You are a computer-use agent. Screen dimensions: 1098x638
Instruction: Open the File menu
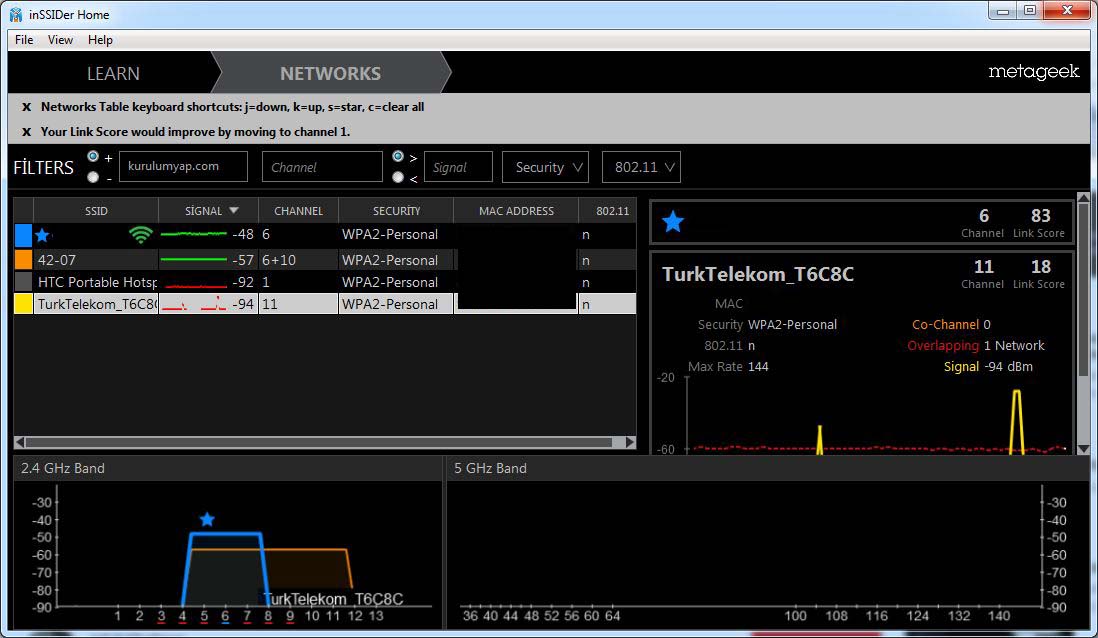[x=24, y=40]
